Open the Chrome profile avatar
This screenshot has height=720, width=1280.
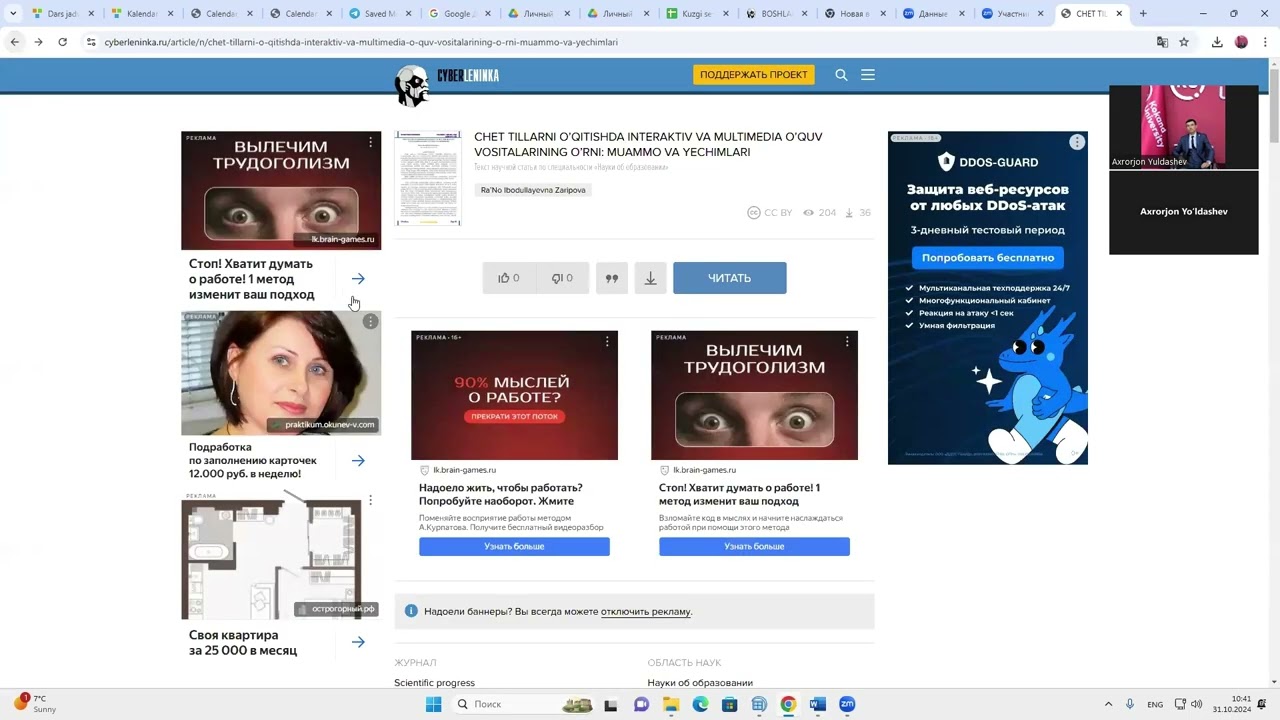(x=1241, y=42)
